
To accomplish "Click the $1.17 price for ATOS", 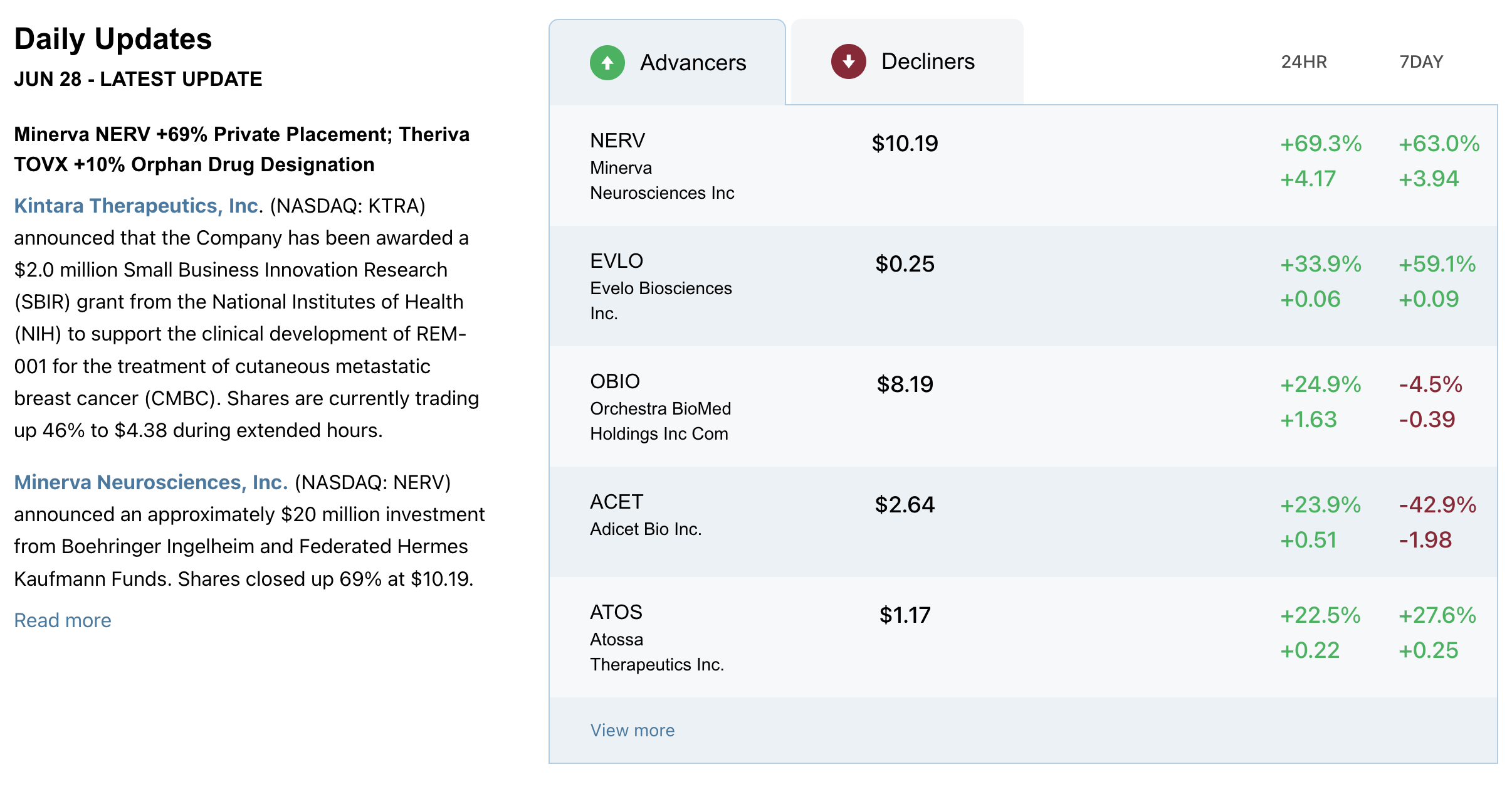I will tap(905, 615).
